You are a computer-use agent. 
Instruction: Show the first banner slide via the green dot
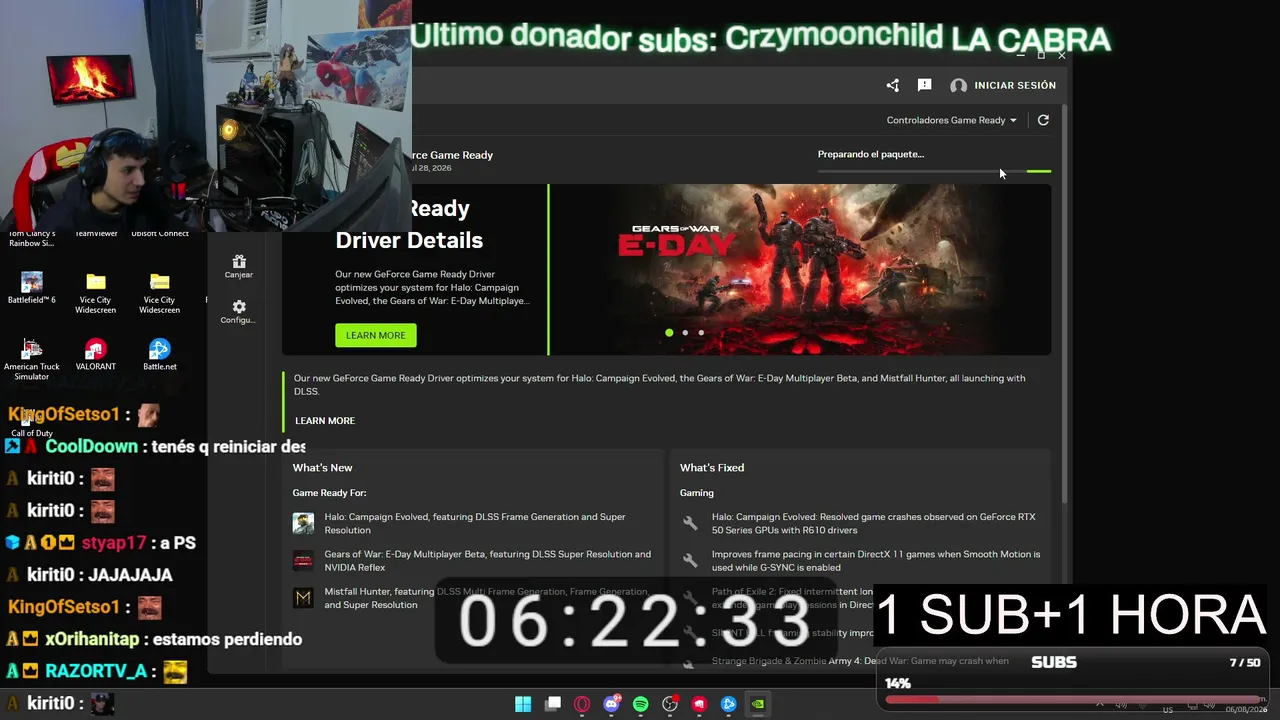click(x=669, y=333)
